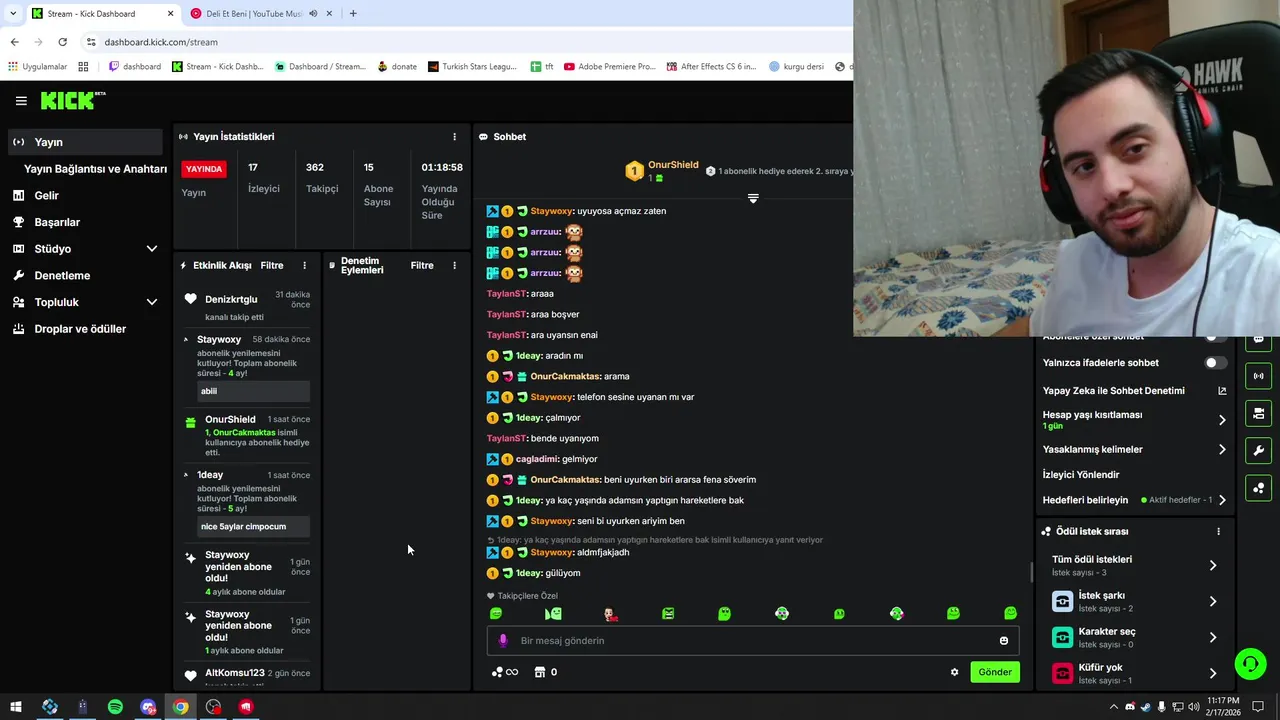Screen dimensions: 1280x720
Task: Open Ödül istek sırası three-dot options
Action: [x=1218, y=532]
